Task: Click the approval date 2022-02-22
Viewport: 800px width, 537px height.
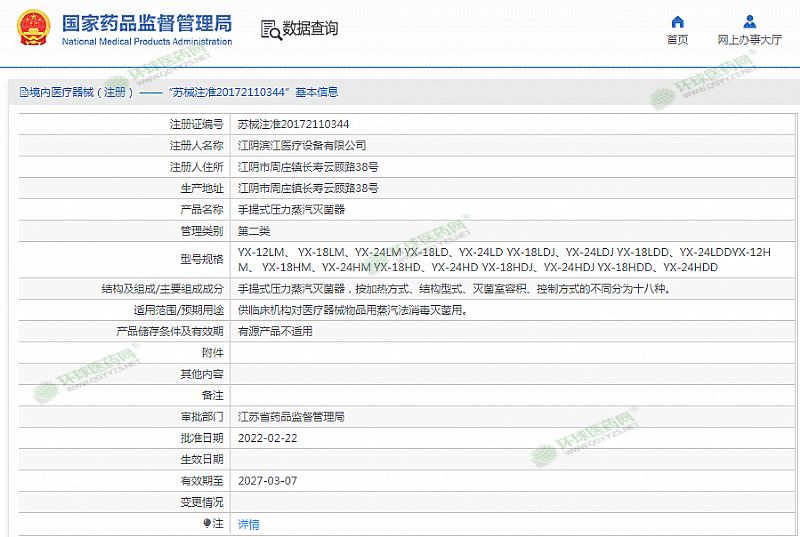Action: pyautogui.click(x=267, y=438)
